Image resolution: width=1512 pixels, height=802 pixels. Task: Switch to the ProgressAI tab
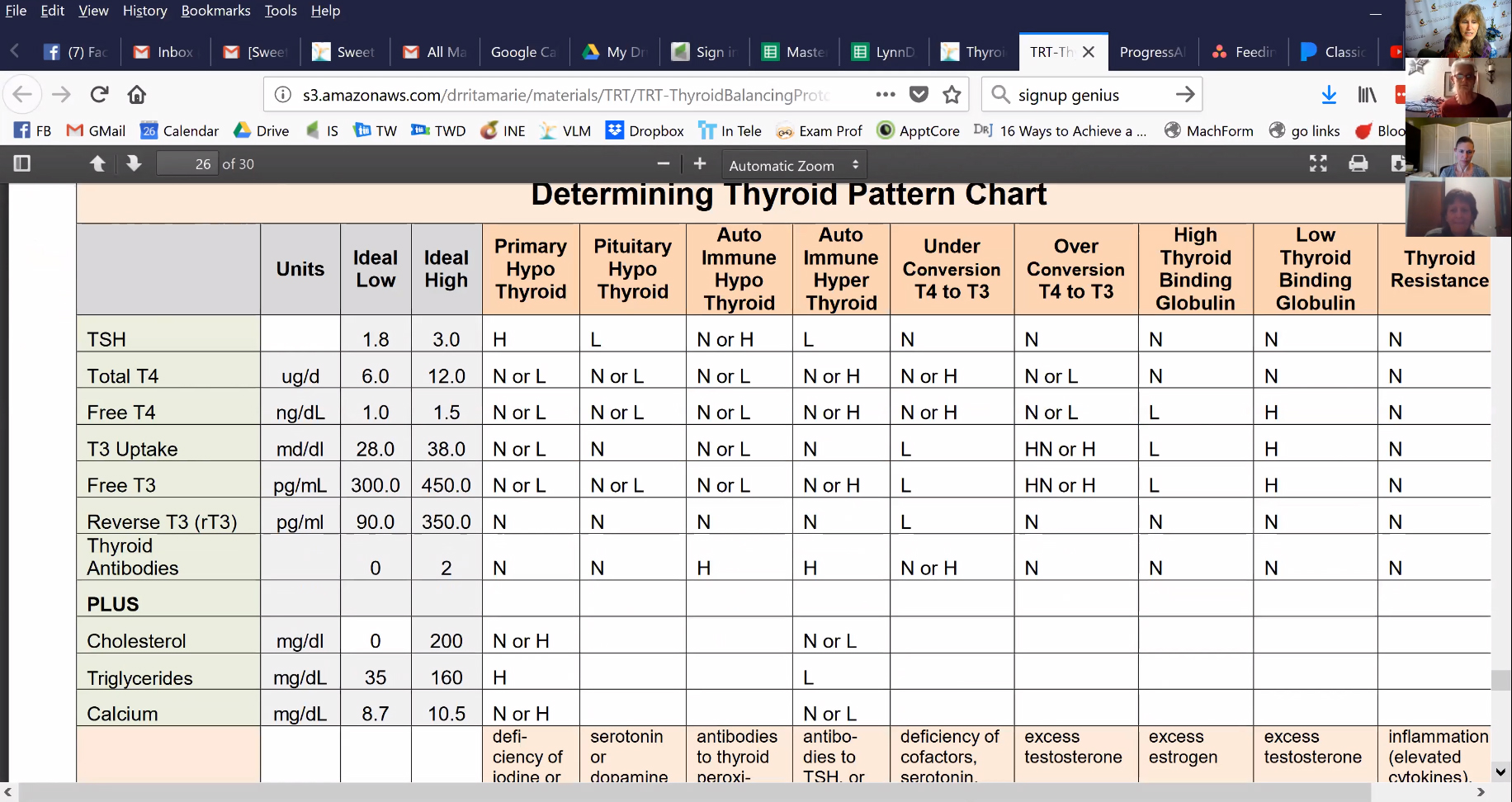[1151, 52]
